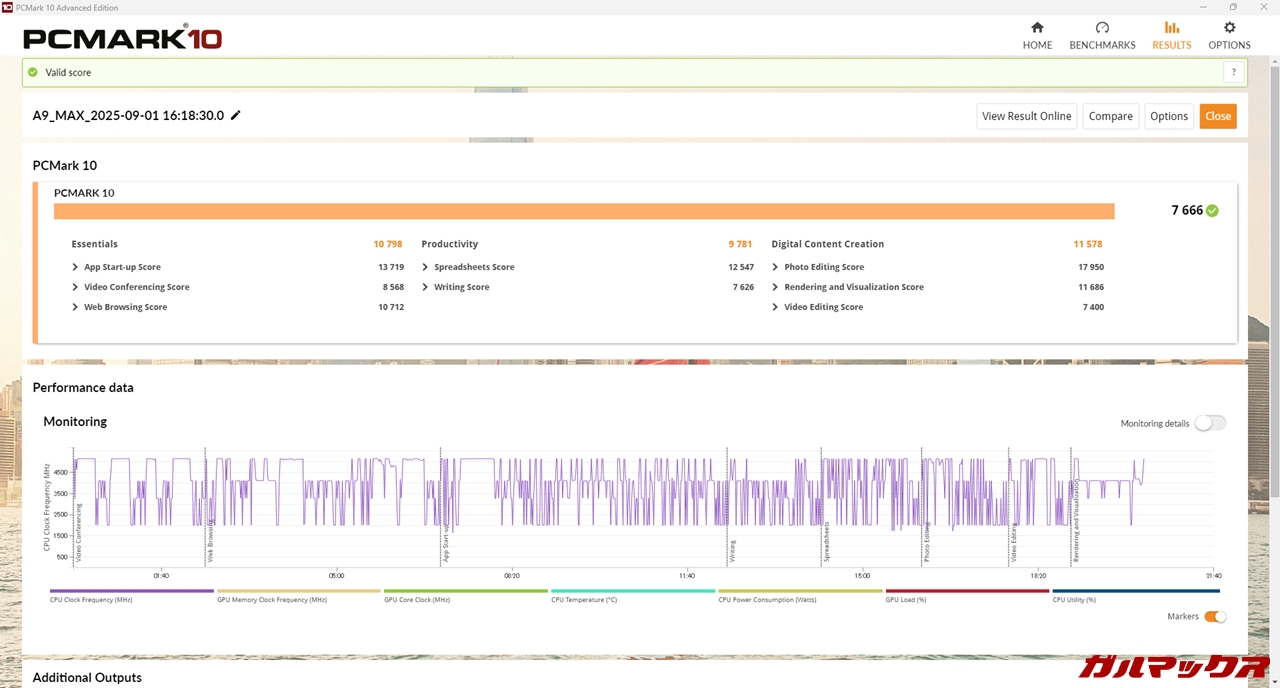Open the valid score help question mark

1234,72
